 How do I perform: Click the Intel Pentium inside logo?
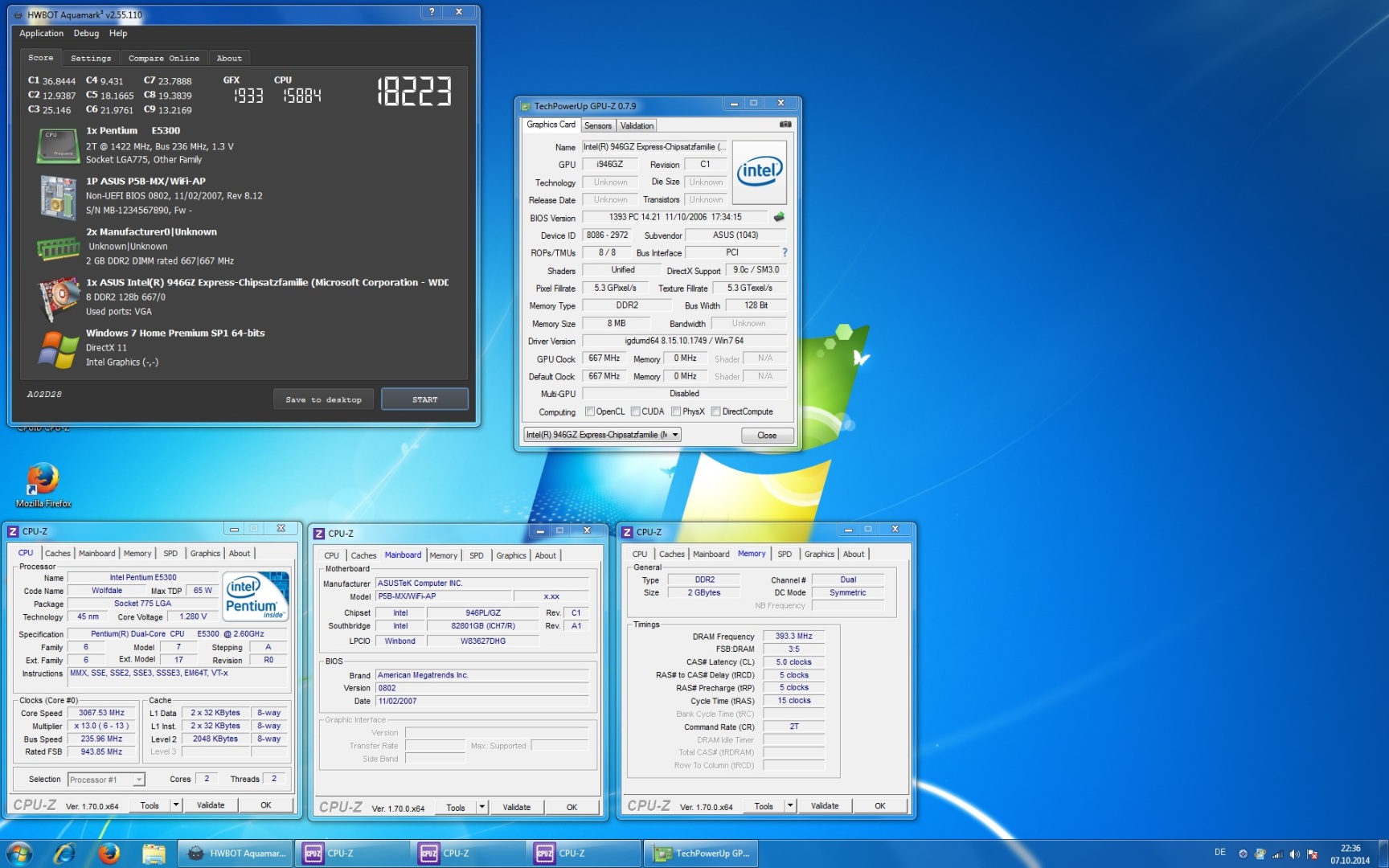click(256, 596)
